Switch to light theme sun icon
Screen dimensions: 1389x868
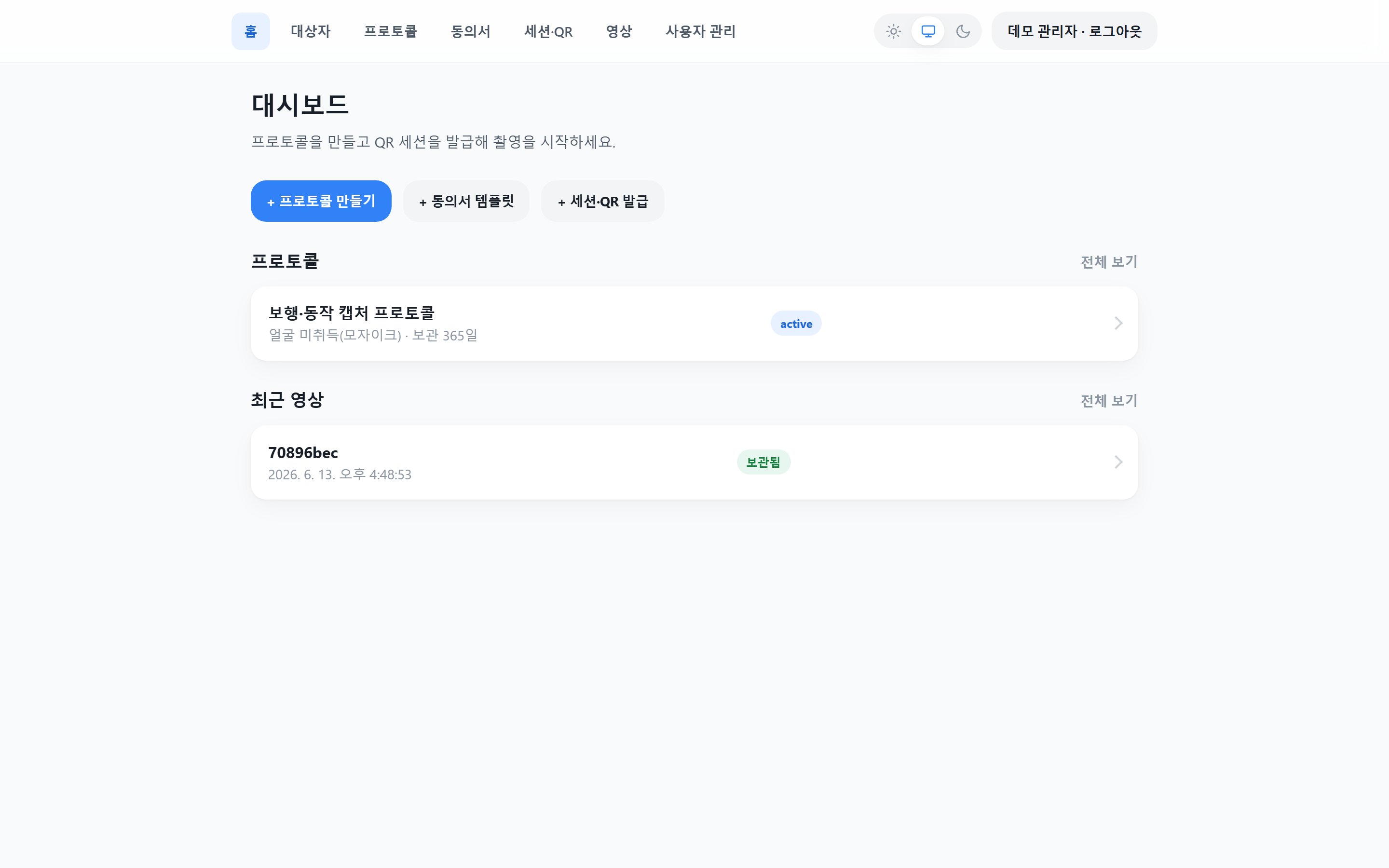pos(893,31)
